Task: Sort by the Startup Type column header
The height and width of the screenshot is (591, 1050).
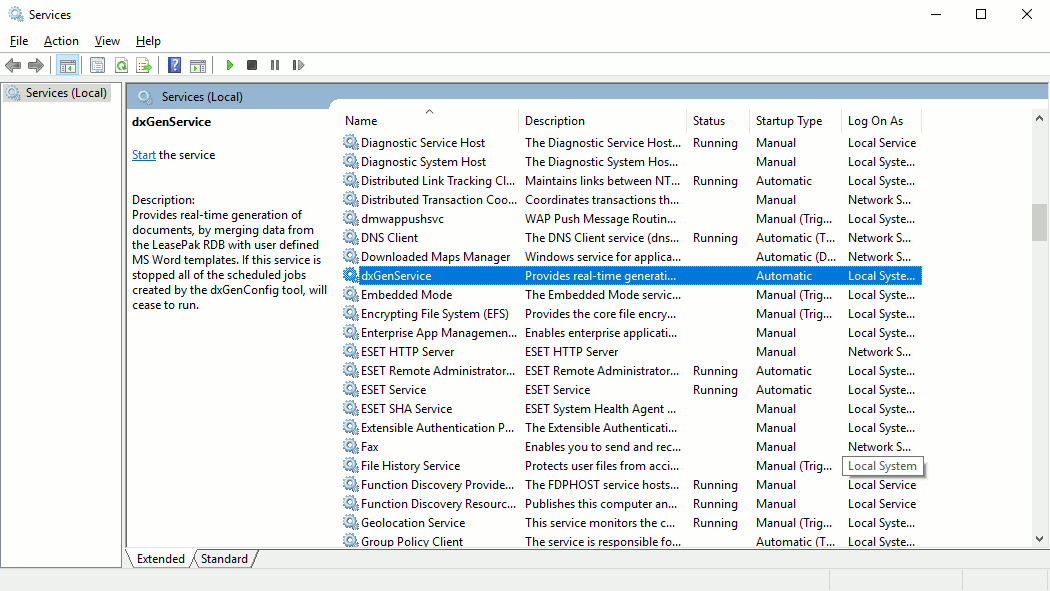Action: 795,120
